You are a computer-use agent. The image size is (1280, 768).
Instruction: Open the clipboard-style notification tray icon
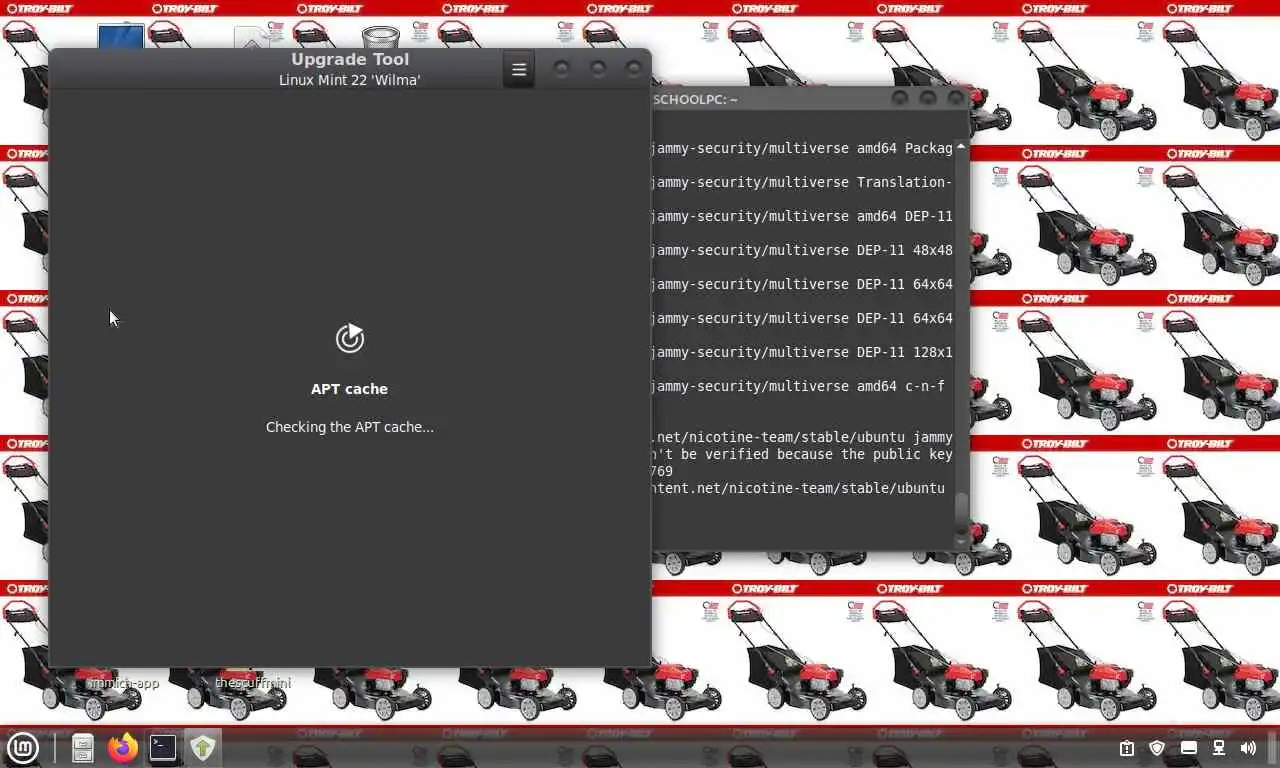(1127, 748)
